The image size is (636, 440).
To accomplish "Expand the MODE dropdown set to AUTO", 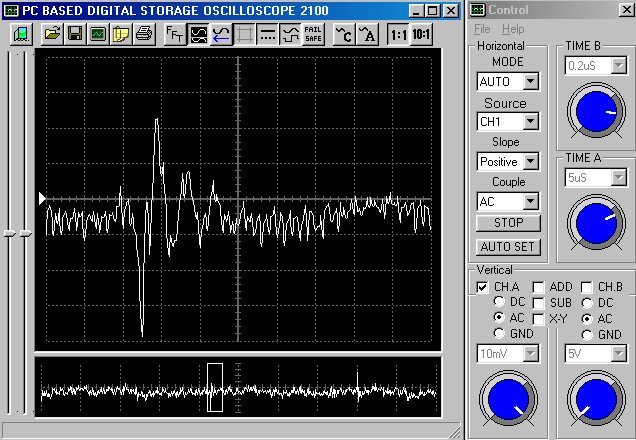I will click(x=530, y=81).
